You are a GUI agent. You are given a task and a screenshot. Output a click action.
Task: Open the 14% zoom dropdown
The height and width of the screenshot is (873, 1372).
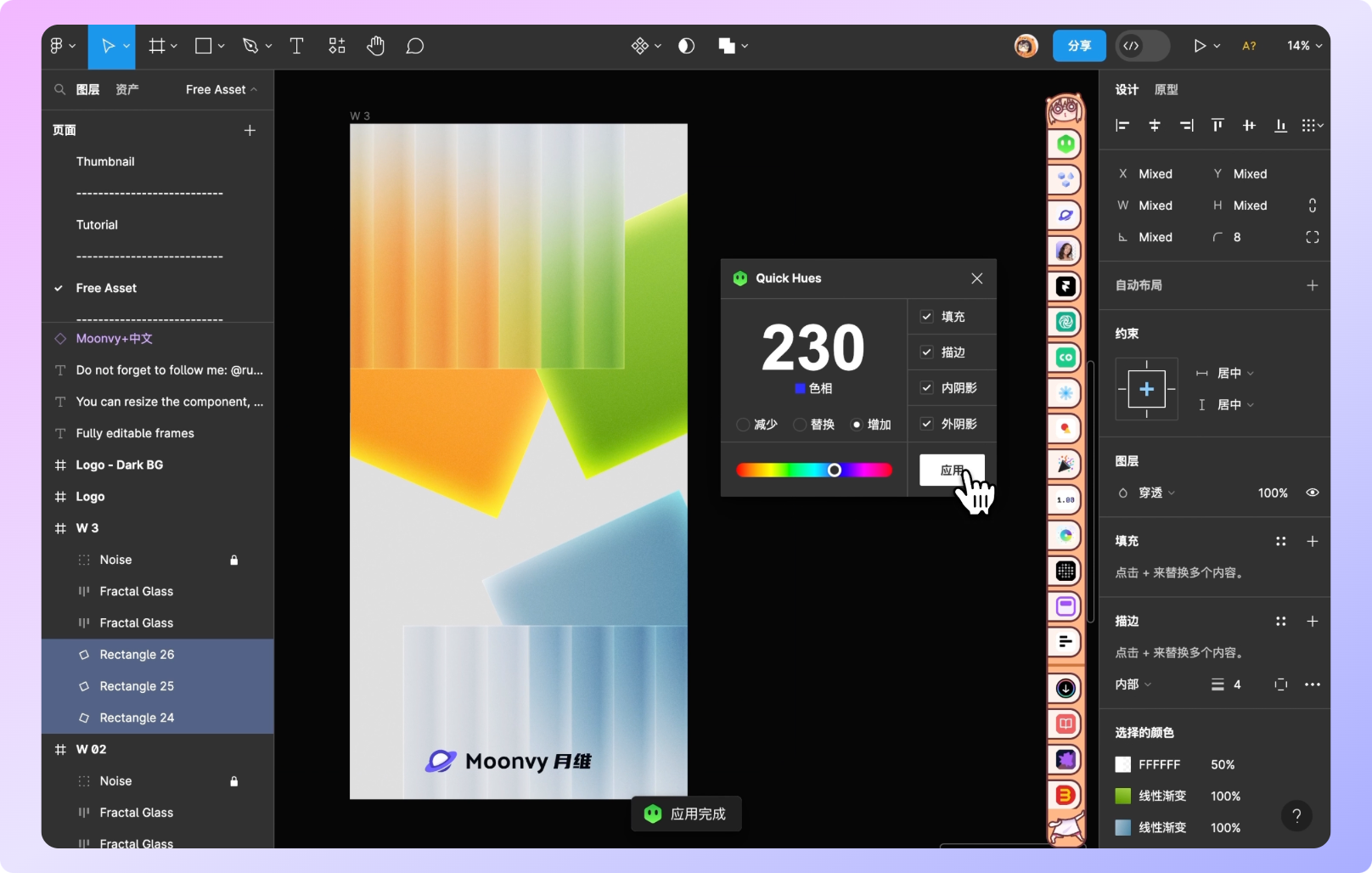(1305, 46)
